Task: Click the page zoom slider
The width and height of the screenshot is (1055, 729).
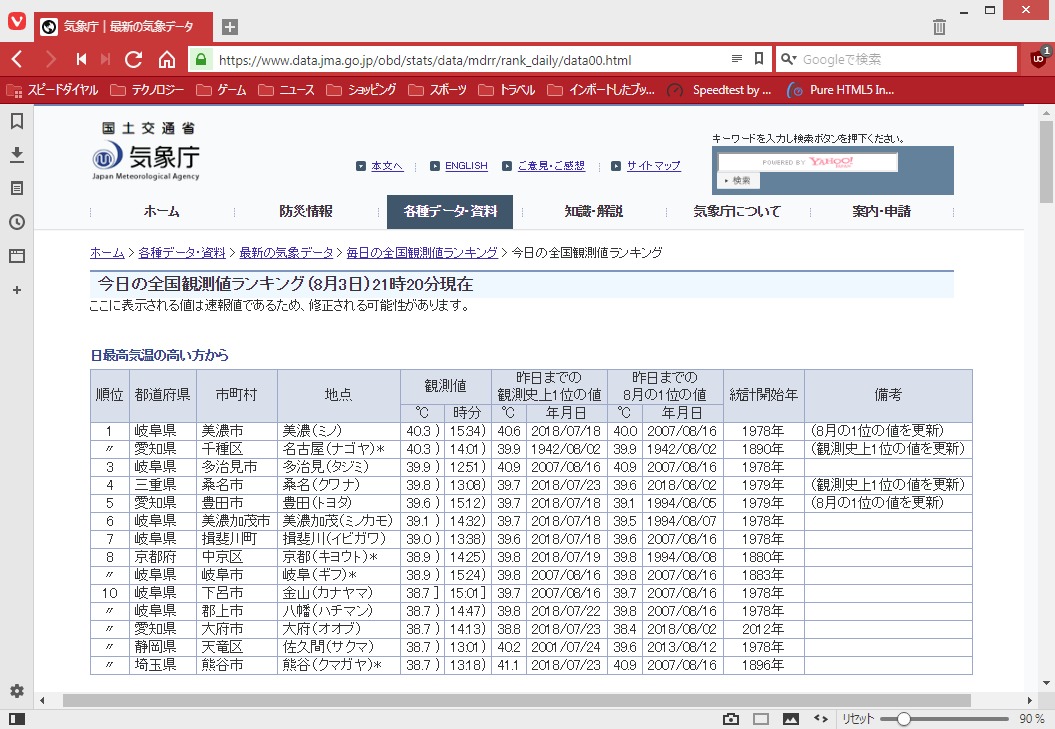Action: tap(903, 718)
